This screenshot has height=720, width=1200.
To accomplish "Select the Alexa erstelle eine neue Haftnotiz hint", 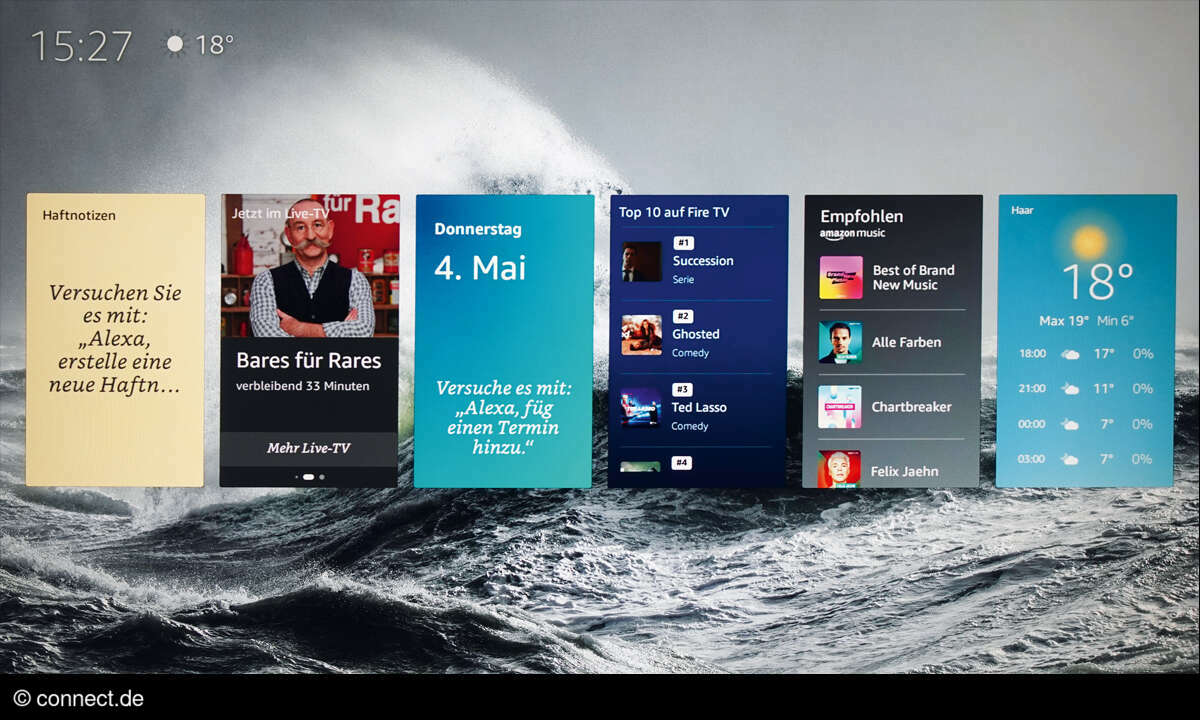I will (115, 339).
